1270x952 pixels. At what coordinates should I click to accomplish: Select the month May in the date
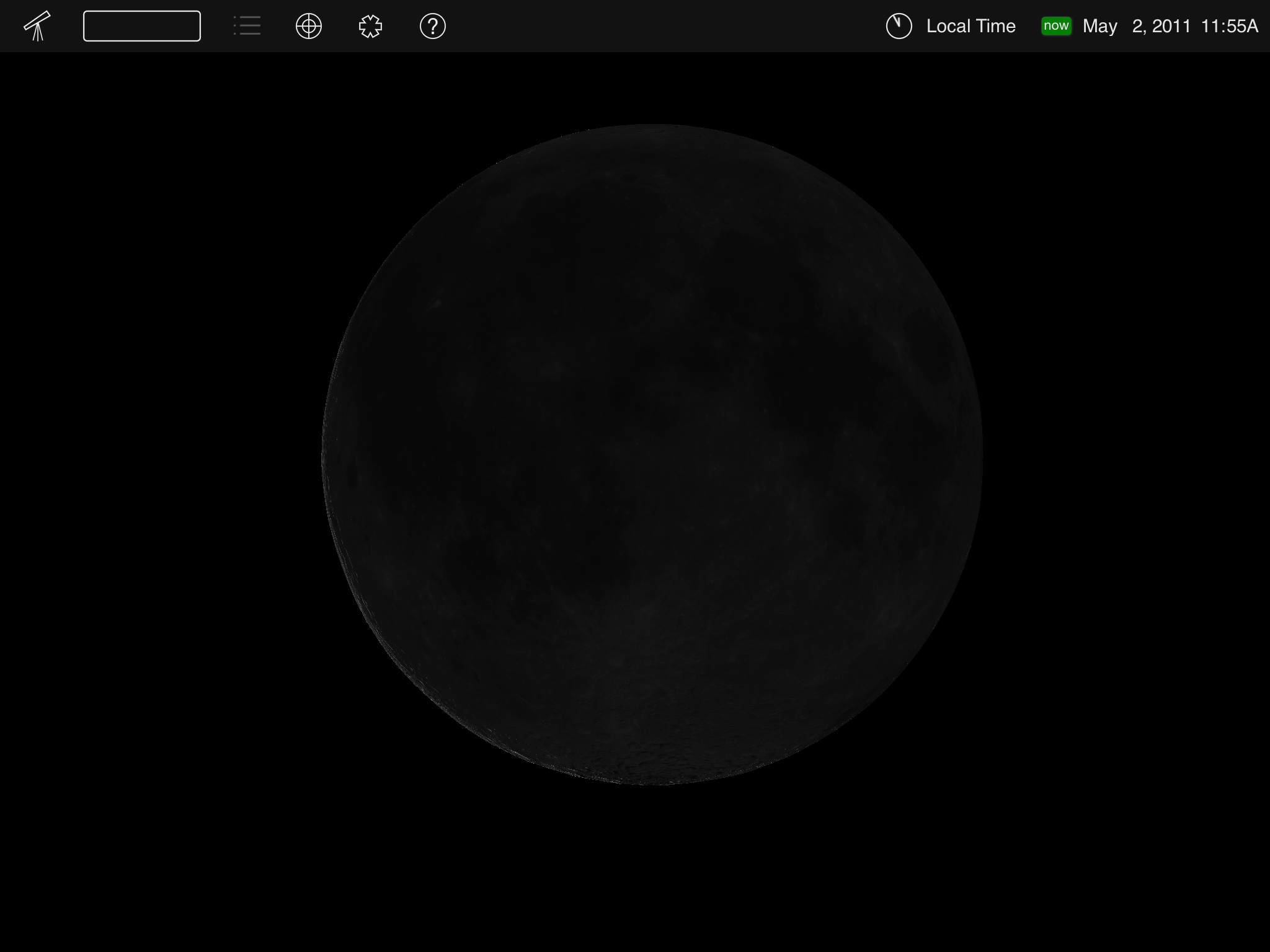pyautogui.click(x=1099, y=26)
